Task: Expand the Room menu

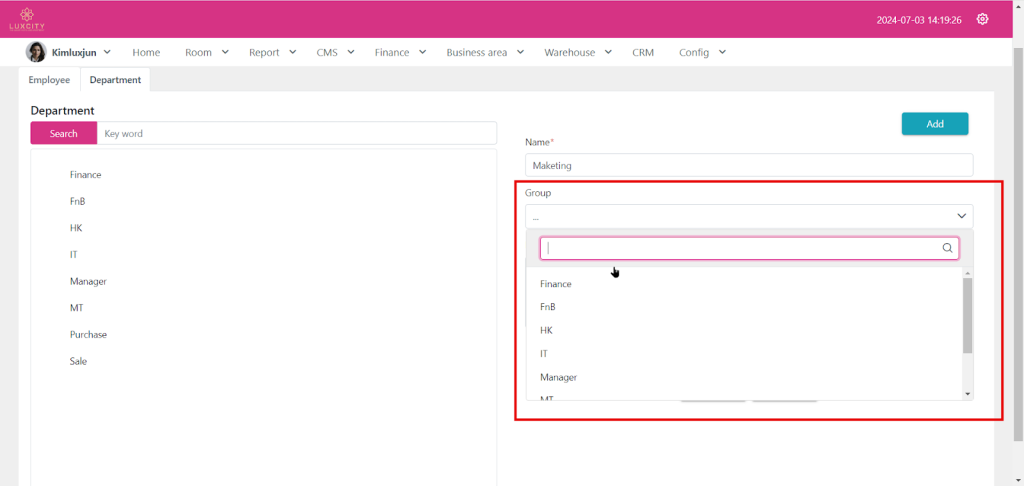Action: tap(207, 52)
